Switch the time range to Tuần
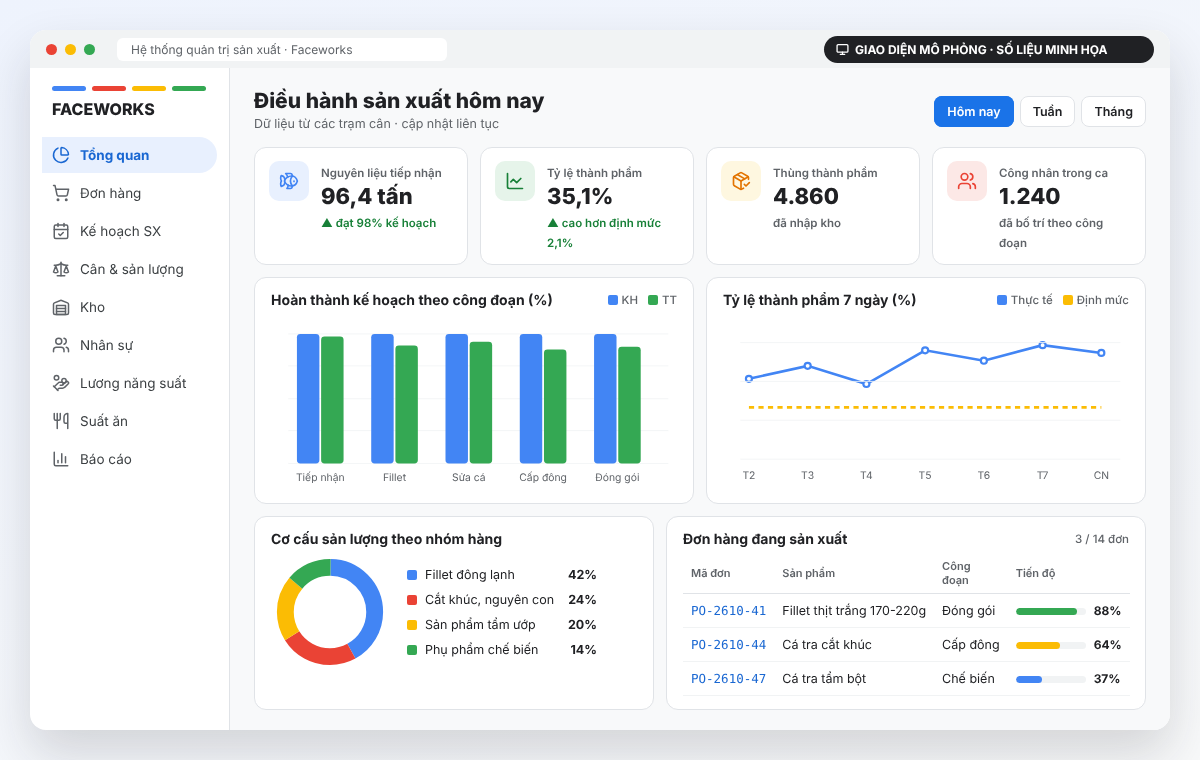The width and height of the screenshot is (1200, 760). point(1047,112)
